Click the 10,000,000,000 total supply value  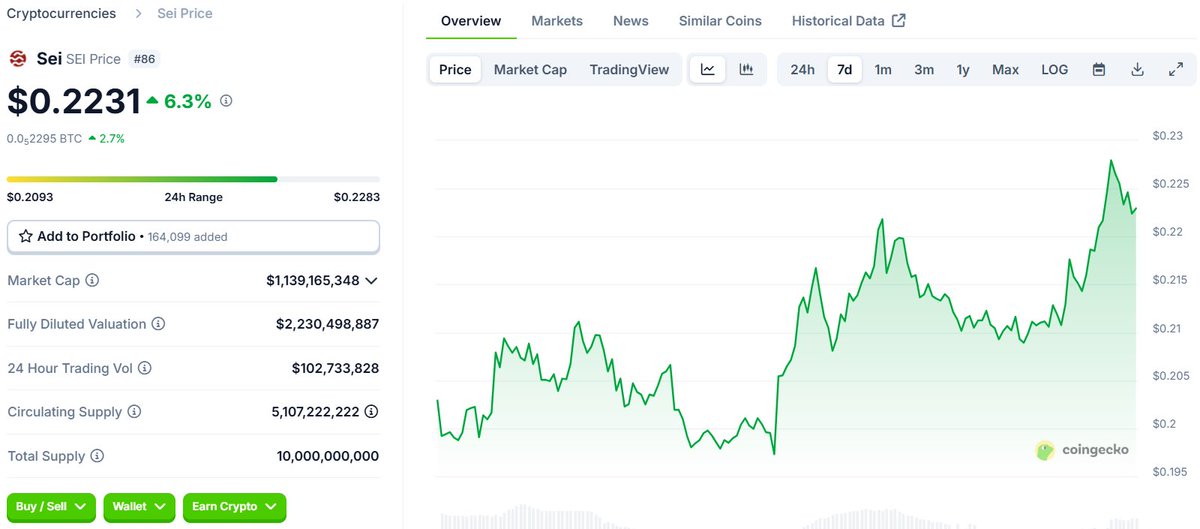[x=328, y=456]
